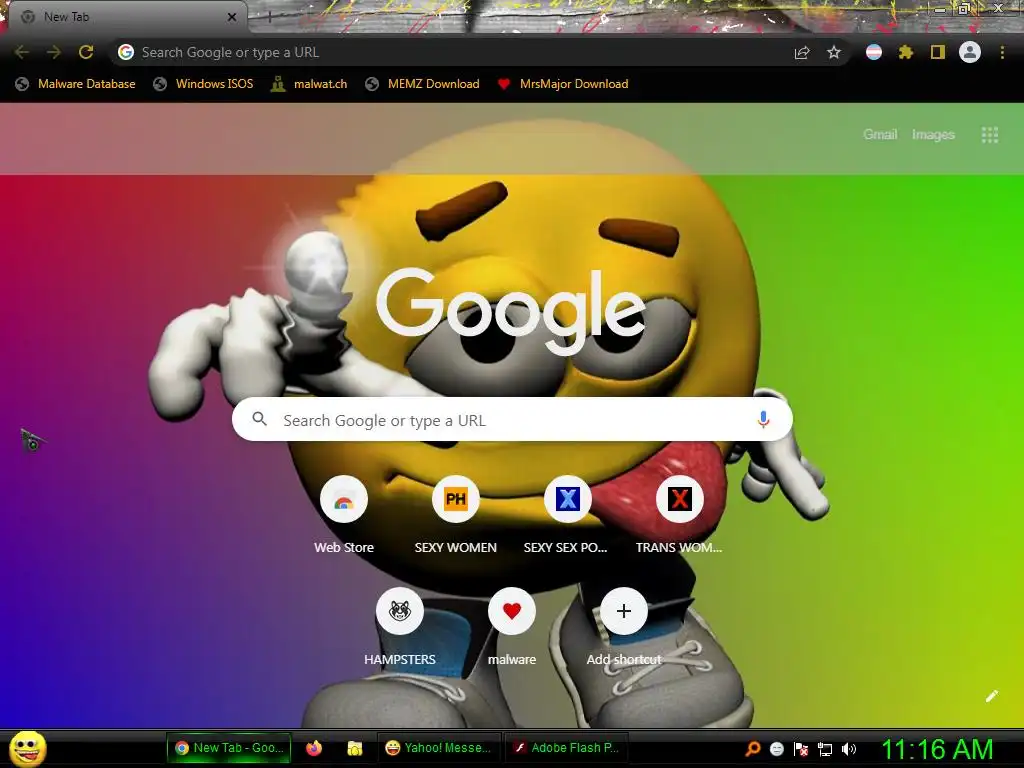The width and height of the screenshot is (1024, 768).
Task: Reload the page with refresh icon
Action: tap(86, 52)
